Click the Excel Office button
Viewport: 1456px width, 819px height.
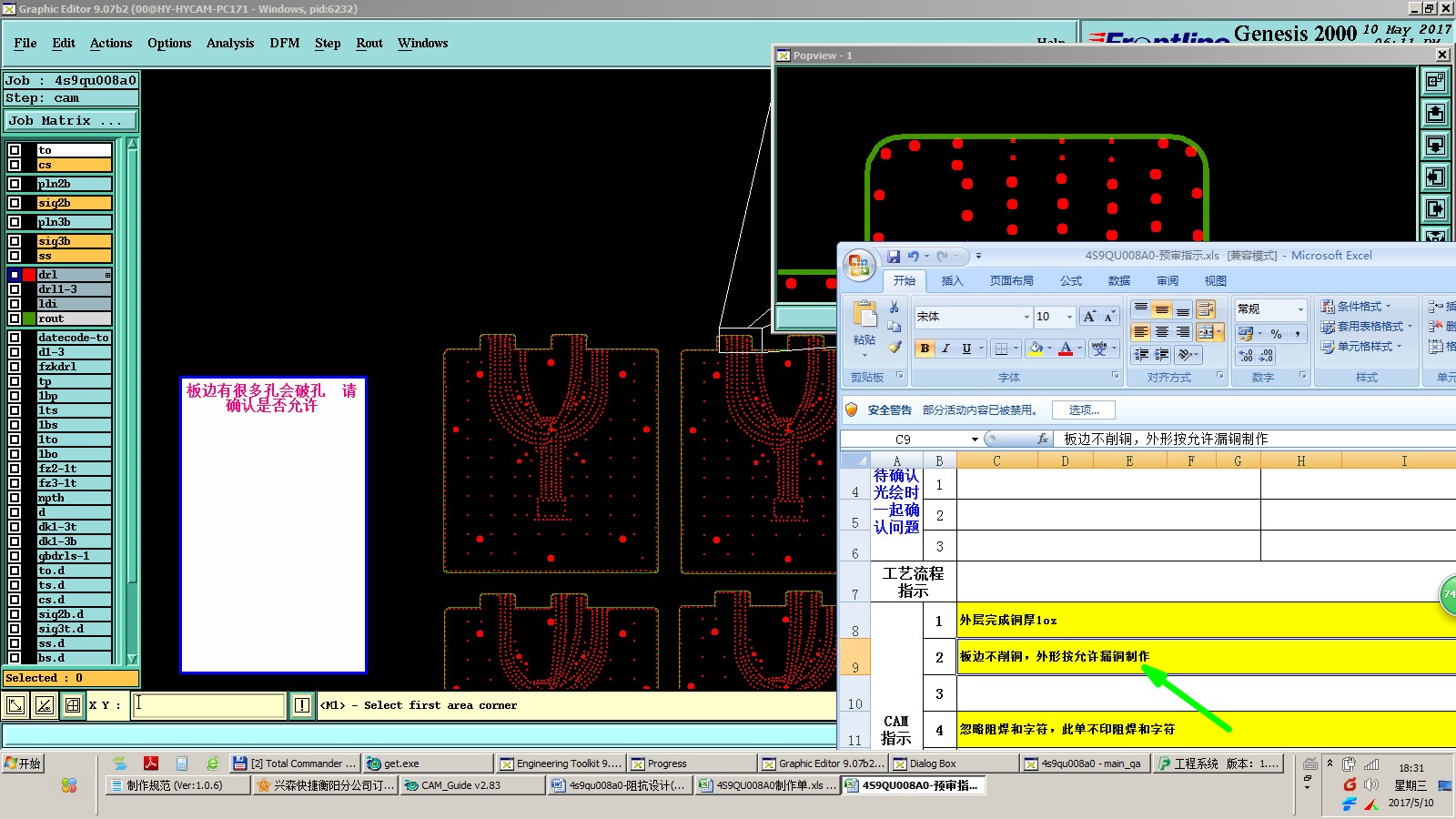(859, 265)
